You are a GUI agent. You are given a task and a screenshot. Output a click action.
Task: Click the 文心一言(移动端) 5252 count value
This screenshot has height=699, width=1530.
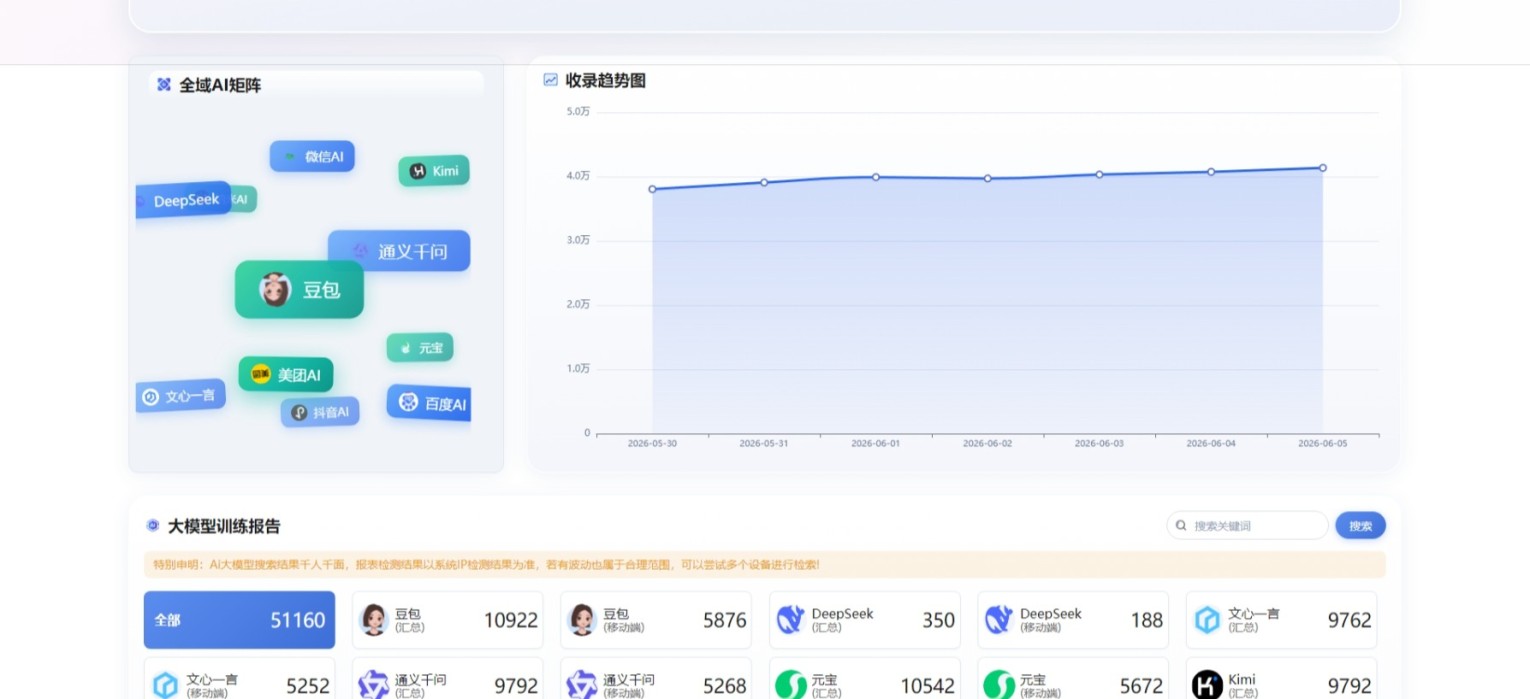[308, 686]
